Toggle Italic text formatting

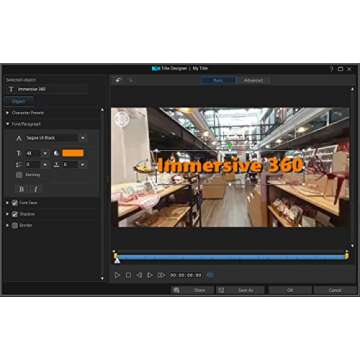point(36,189)
